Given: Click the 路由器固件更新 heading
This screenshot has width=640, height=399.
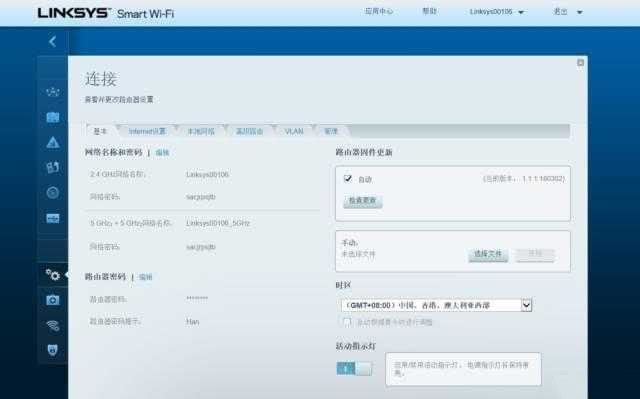Looking at the screenshot, I should click(364, 153).
